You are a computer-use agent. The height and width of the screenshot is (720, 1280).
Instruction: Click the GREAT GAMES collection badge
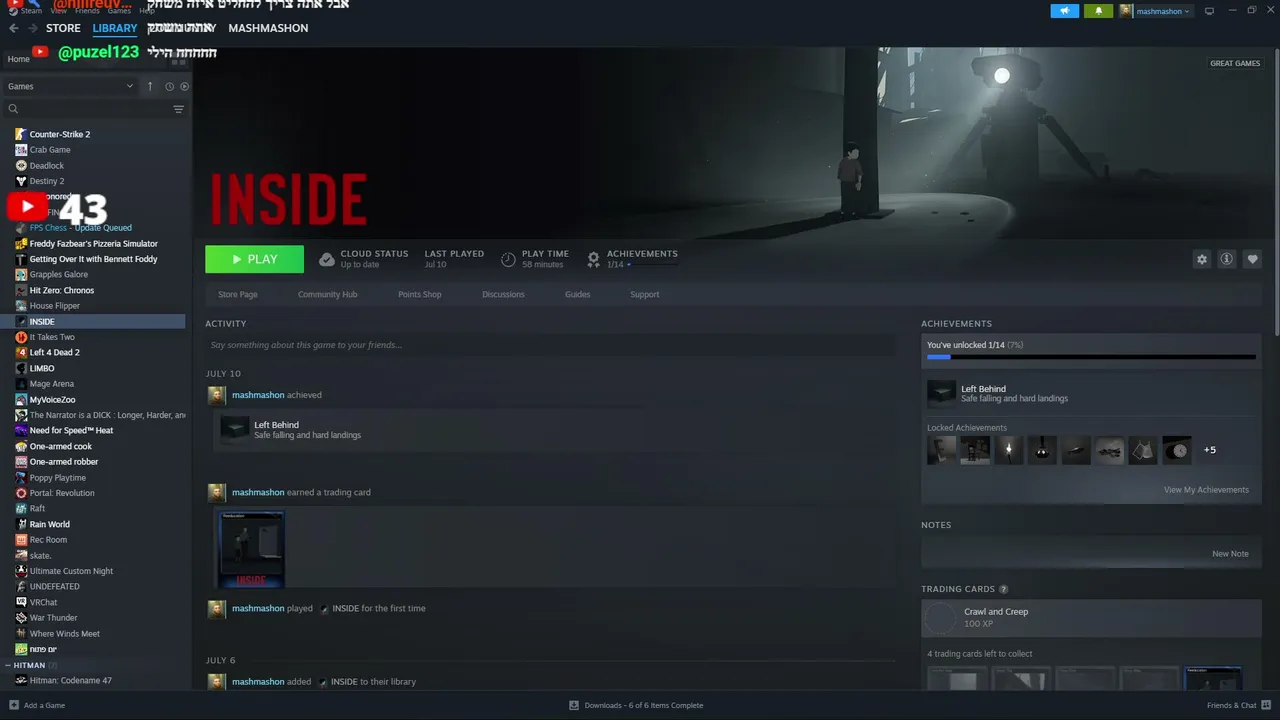pos(1235,63)
